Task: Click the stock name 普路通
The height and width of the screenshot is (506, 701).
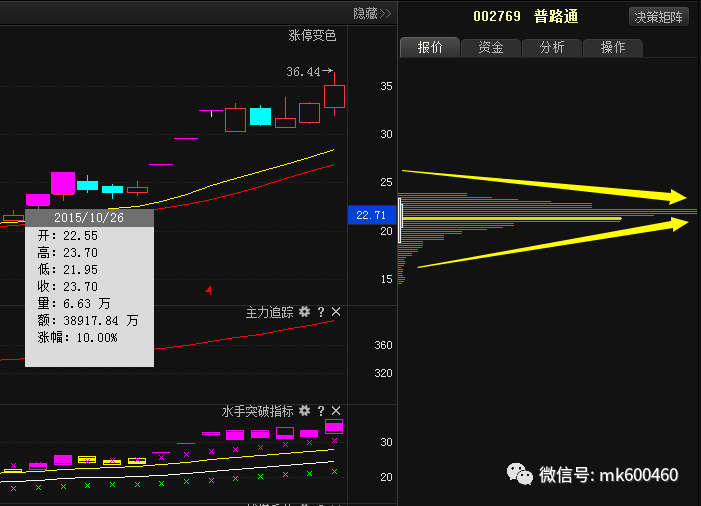Action: [556, 17]
